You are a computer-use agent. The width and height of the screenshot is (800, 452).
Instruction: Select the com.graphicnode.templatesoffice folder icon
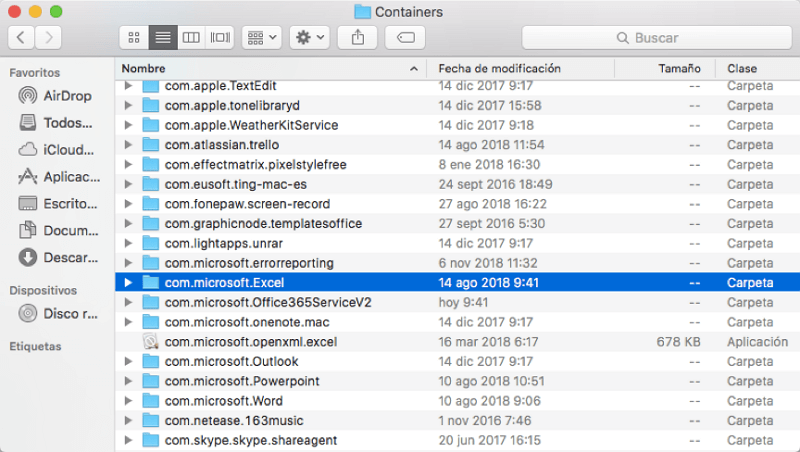[151, 223]
